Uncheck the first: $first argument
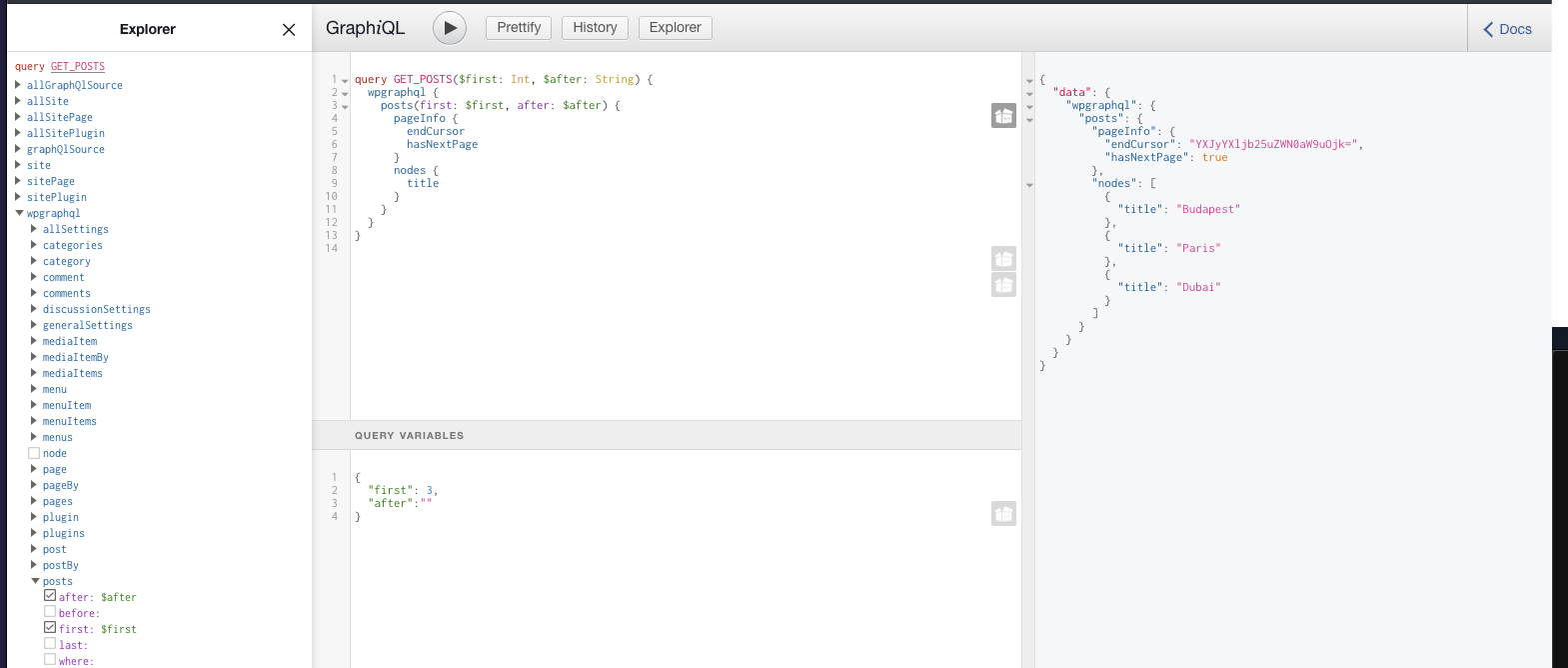 (x=50, y=628)
